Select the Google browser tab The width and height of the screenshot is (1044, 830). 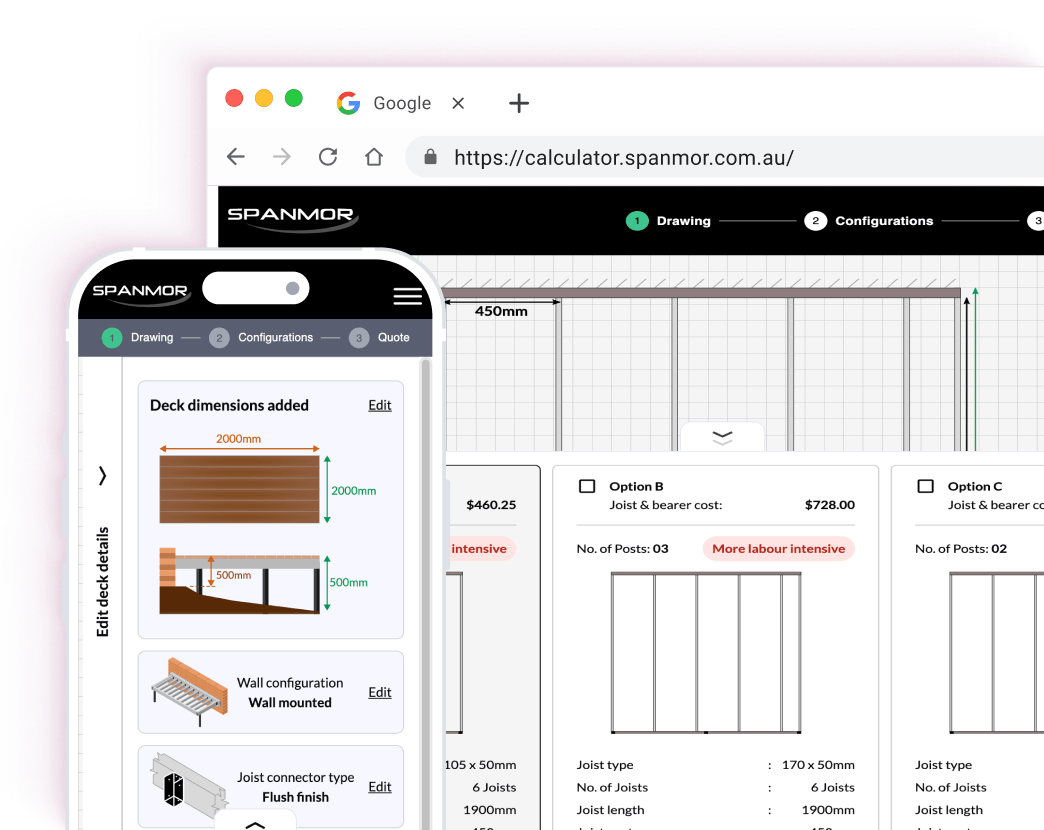384,103
